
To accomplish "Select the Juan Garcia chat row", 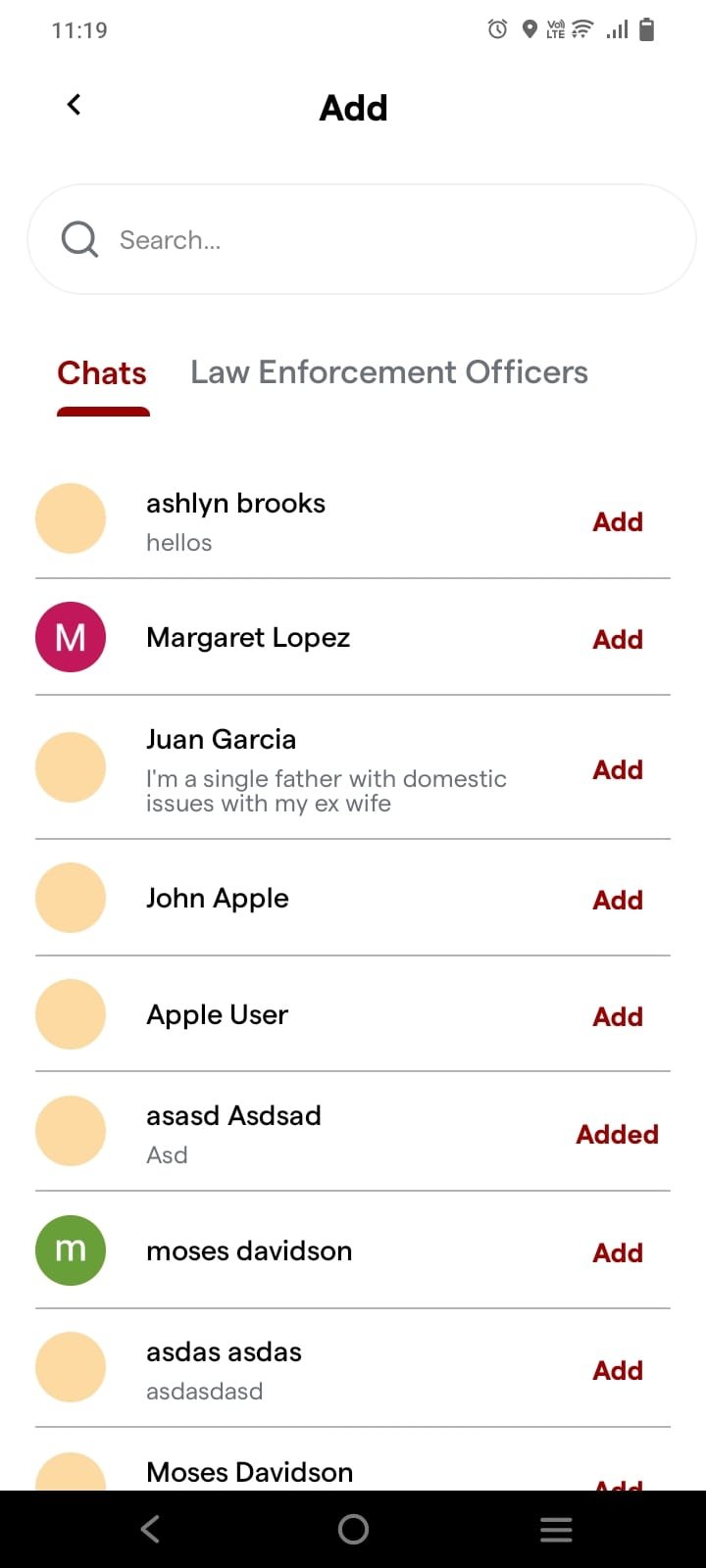I will (x=326, y=769).
